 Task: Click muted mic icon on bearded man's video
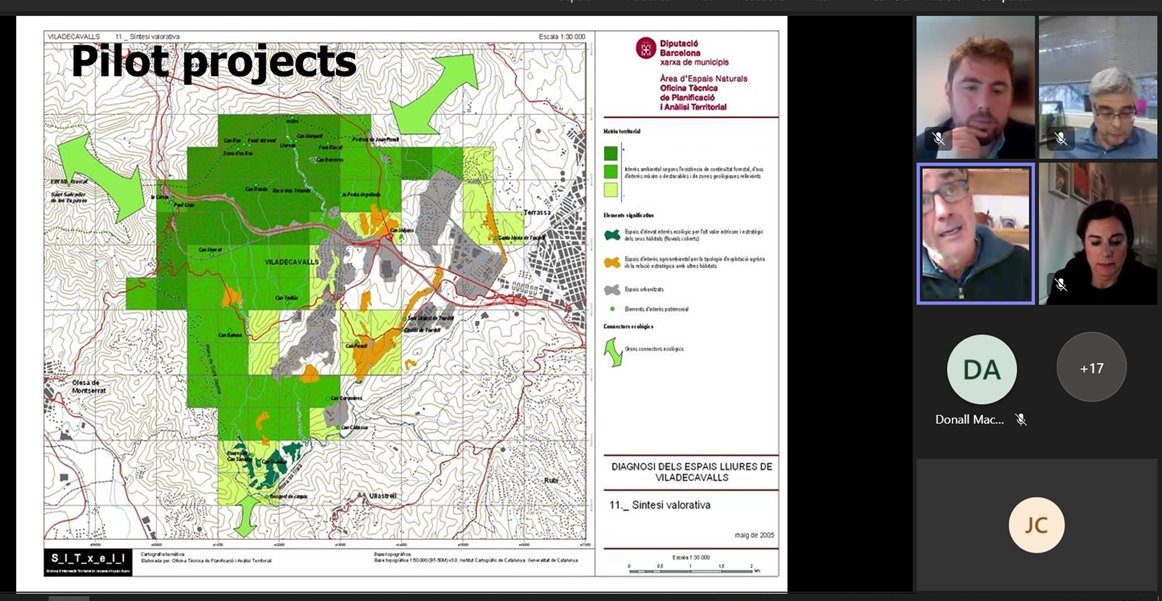pos(938,138)
